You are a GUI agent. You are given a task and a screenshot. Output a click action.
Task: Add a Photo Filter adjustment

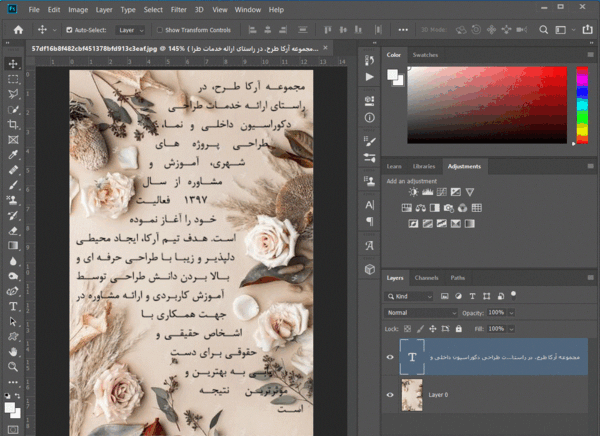point(448,208)
